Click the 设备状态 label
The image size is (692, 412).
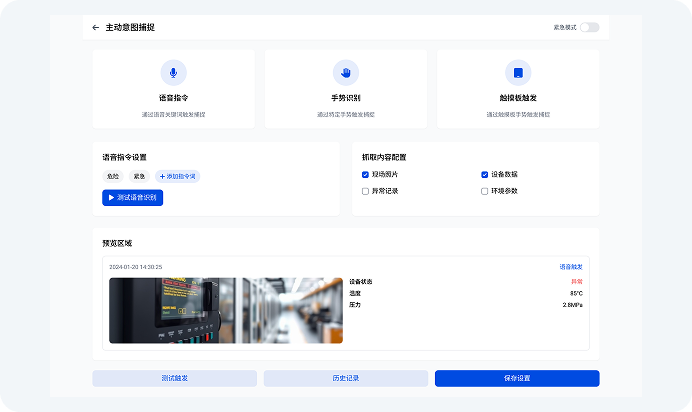pyautogui.click(x=361, y=281)
